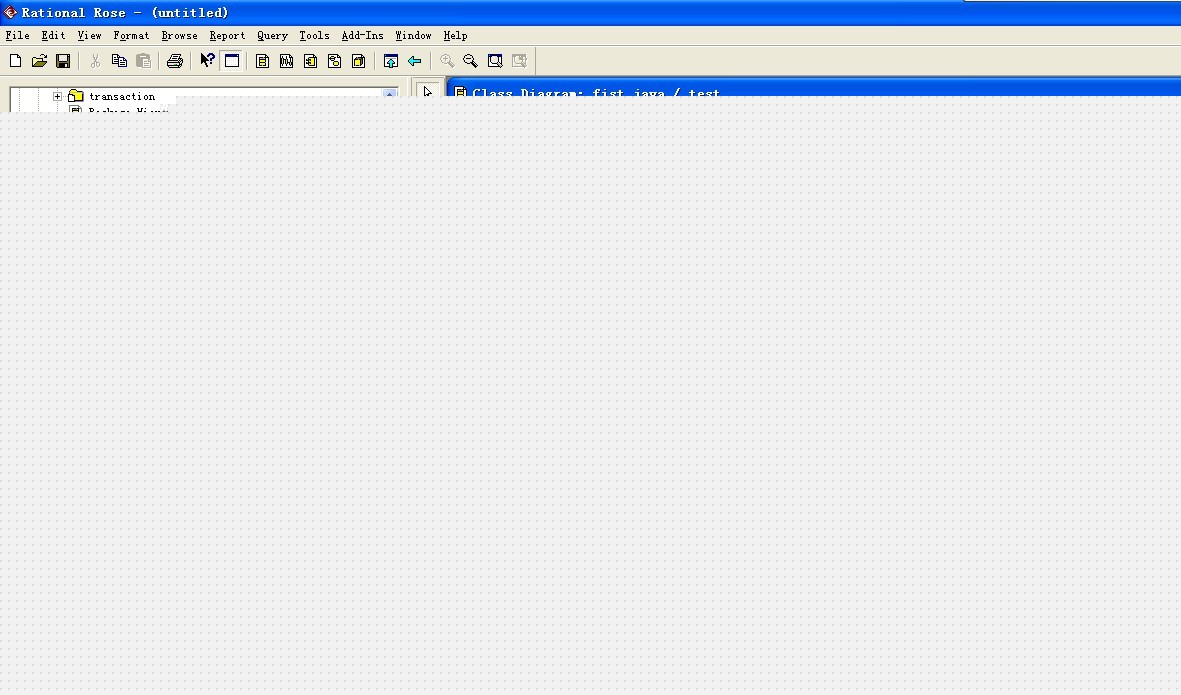Open the Help menu
The height and width of the screenshot is (695, 1181).
pyautogui.click(x=455, y=35)
